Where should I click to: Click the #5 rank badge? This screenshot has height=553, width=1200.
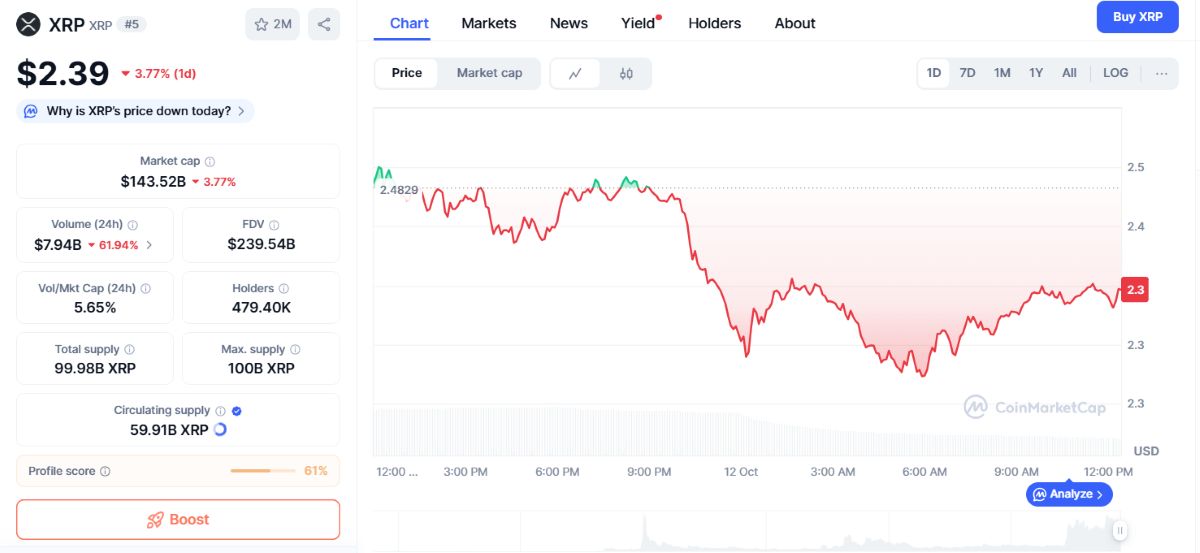click(x=131, y=24)
